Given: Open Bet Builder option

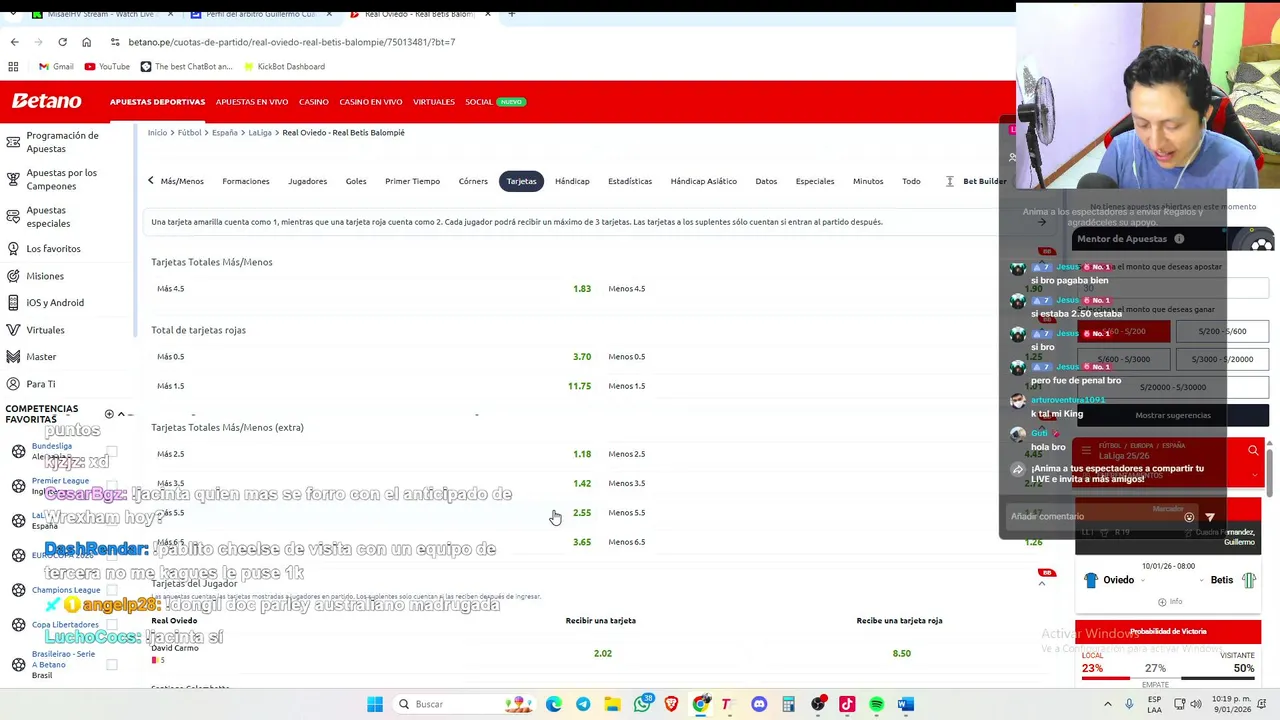Looking at the screenshot, I should point(977,181).
